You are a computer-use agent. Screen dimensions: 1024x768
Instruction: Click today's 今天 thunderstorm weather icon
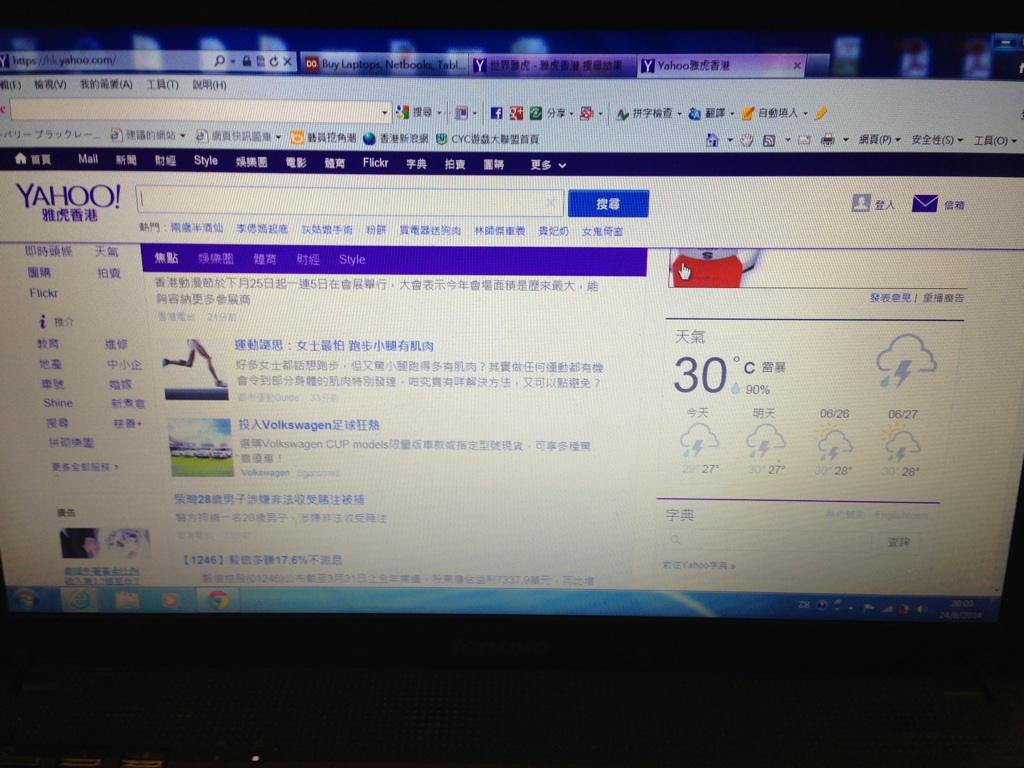click(699, 439)
